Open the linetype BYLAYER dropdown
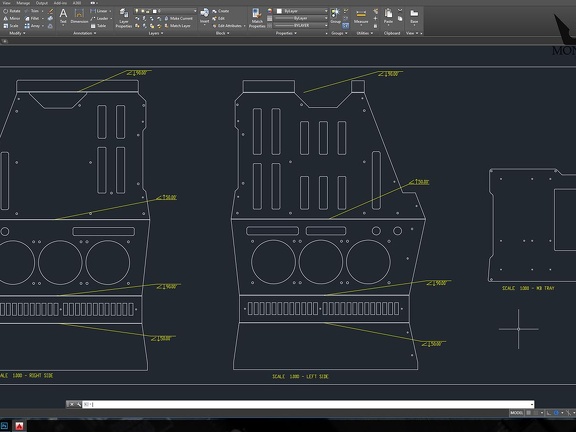 [x=301, y=25]
